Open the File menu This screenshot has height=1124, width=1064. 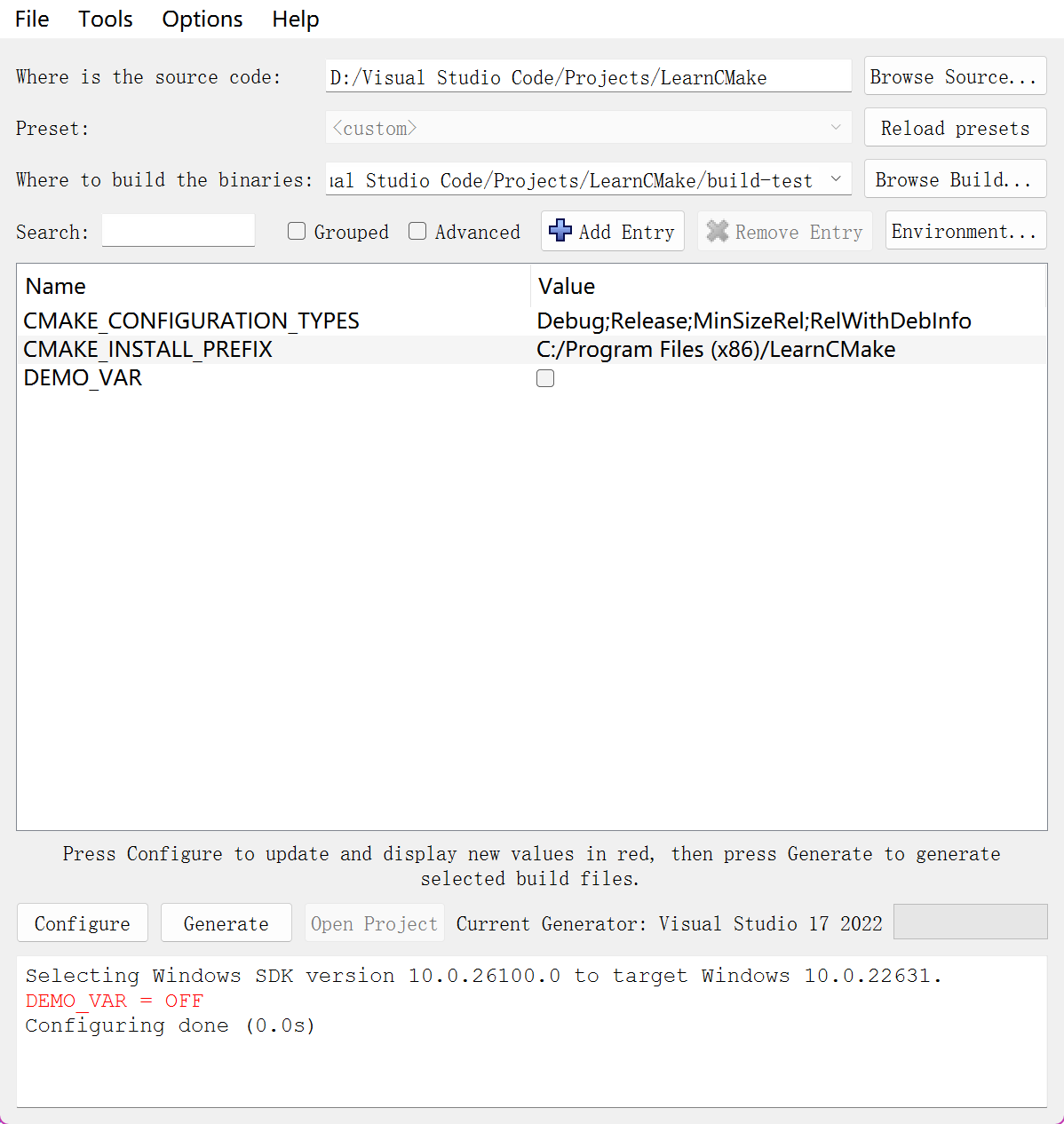tap(32, 20)
